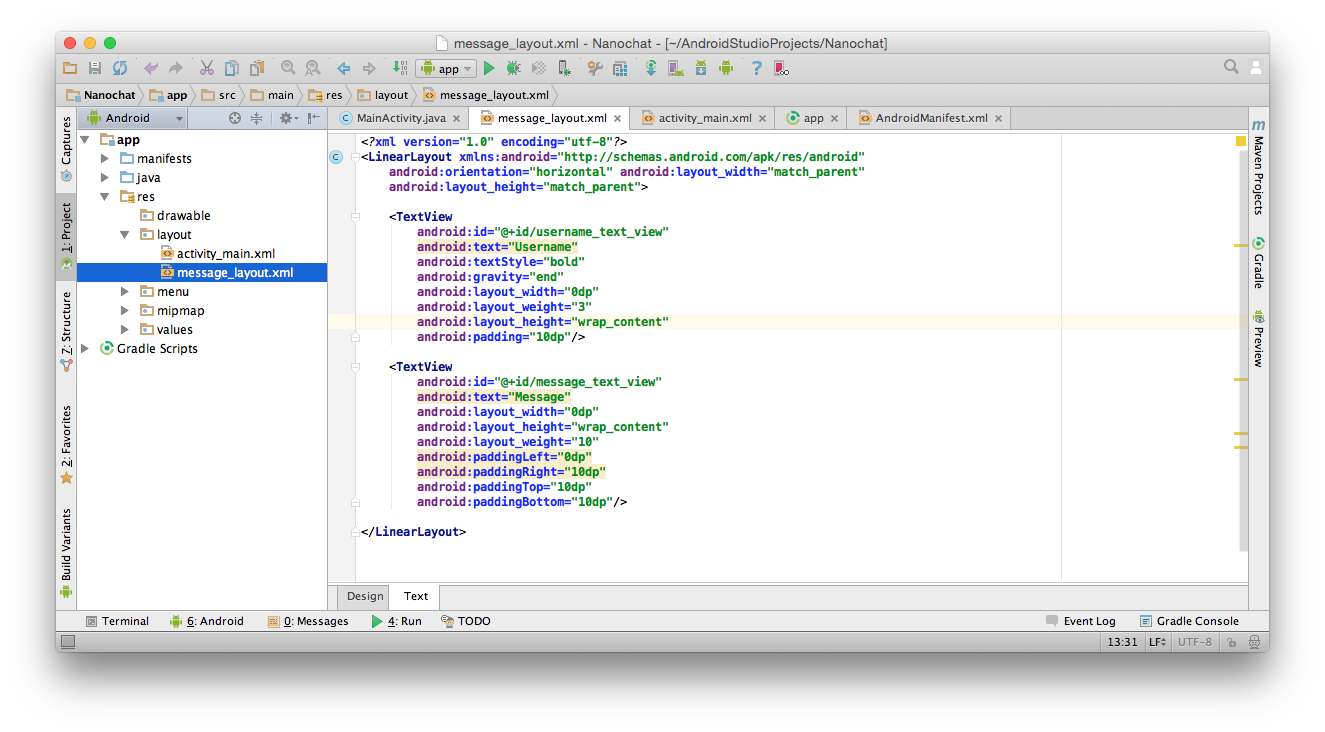Select the drawable folder in the tree
The image size is (1325, 732).
(x=183, y=216)
